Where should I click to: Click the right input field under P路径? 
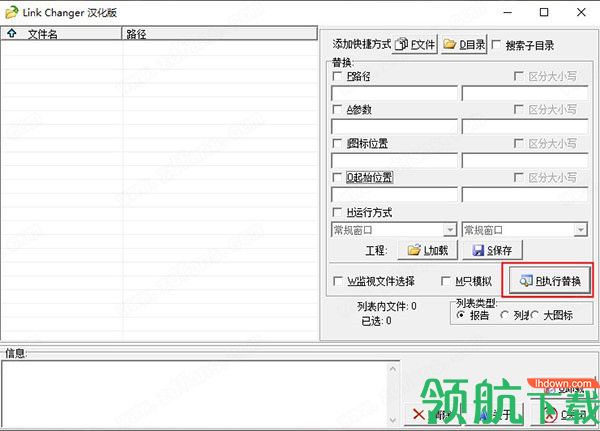[x=525, y=93]
